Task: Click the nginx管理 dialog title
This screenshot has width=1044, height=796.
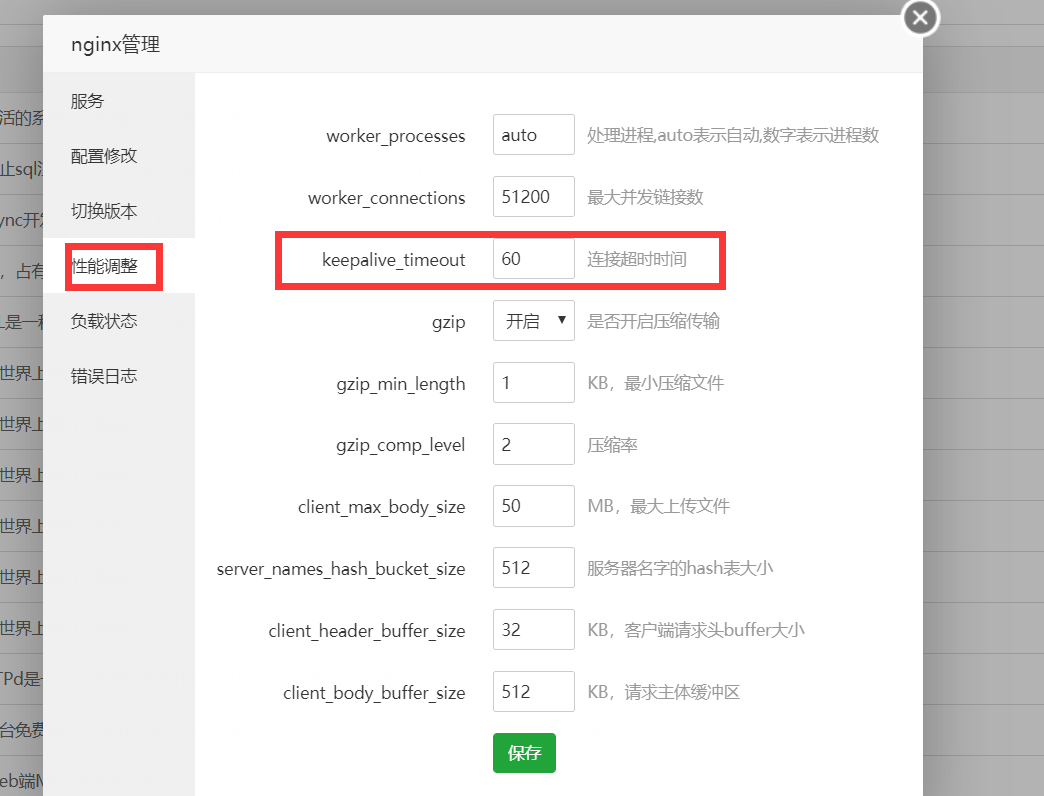Action: click(x=115, y=45)
